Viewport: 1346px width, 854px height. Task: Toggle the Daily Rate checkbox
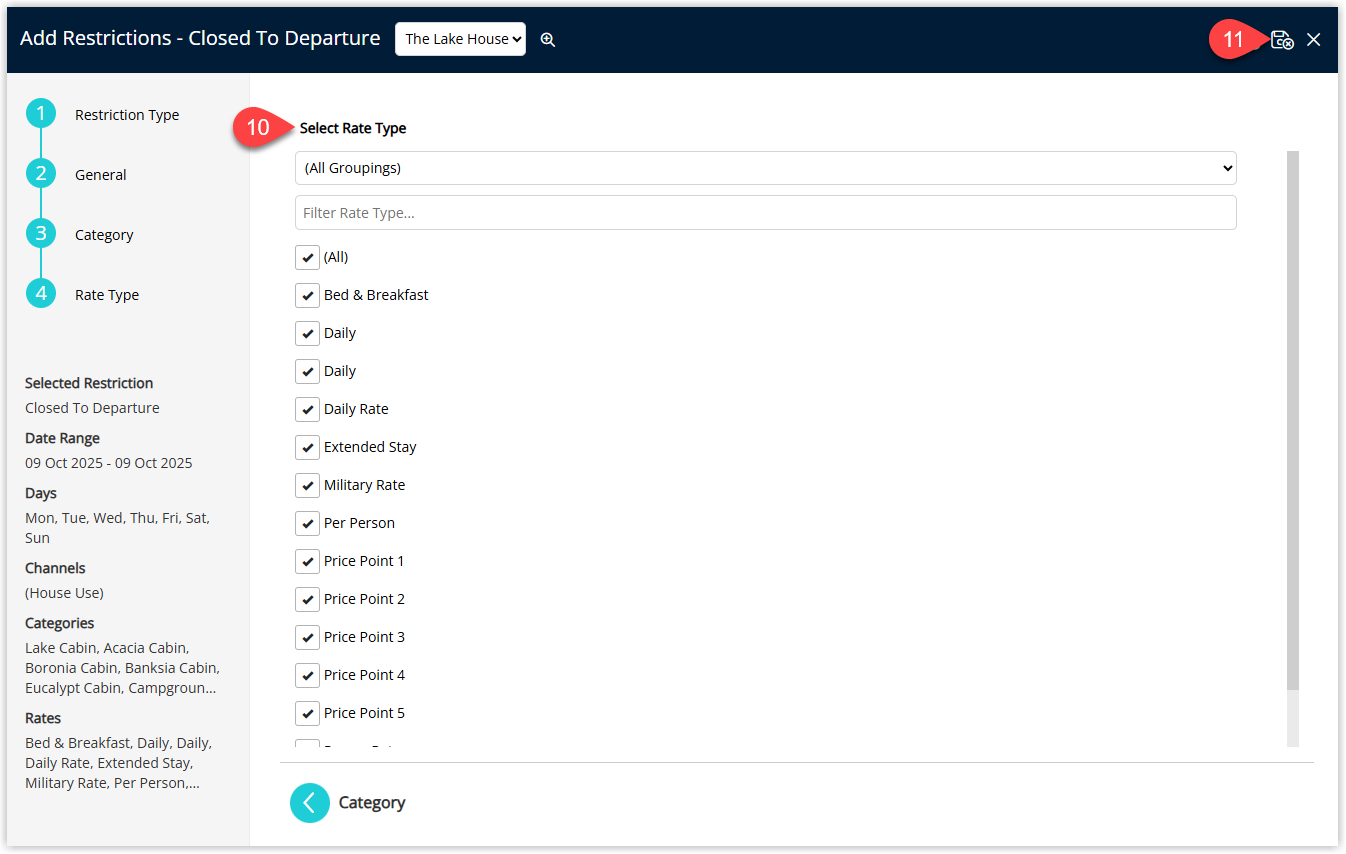(x=307, y=409)
